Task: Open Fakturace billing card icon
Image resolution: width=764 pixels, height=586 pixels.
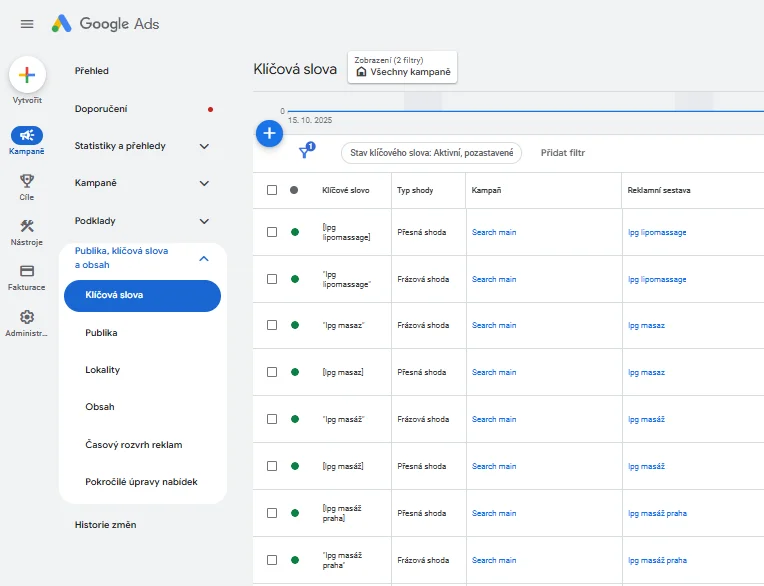Action: pyautogui.click(x=27, y=271)
